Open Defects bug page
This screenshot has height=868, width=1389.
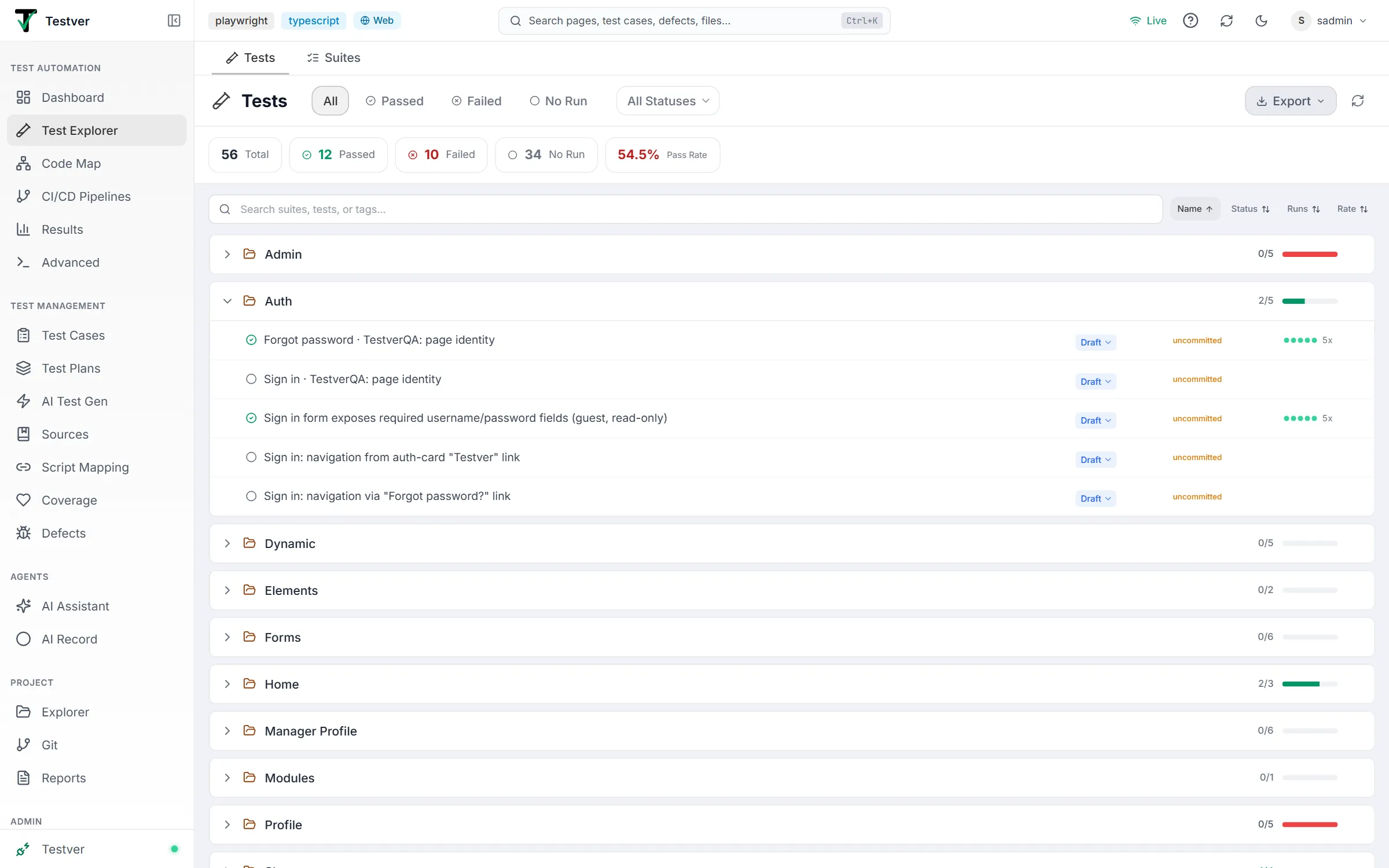[97, 533]
